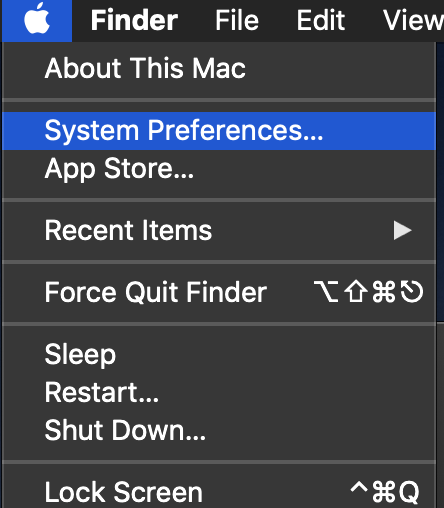444x508 pixels.
Task: Expand the Recent Items submenu arrow
Action: tap(402, 230)
